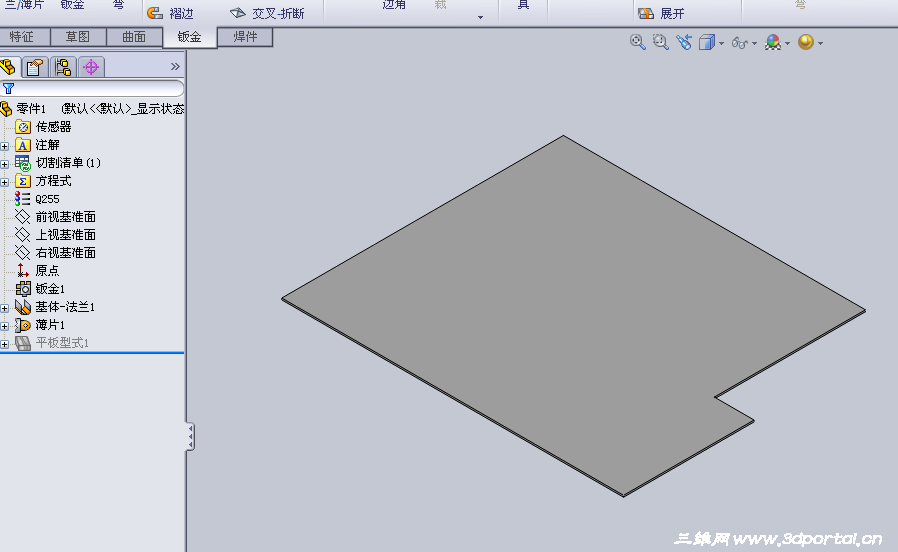The width and height of the screenshot is (898, 552).
Task: Click the tree filter funnel icon
Action: 9,88
